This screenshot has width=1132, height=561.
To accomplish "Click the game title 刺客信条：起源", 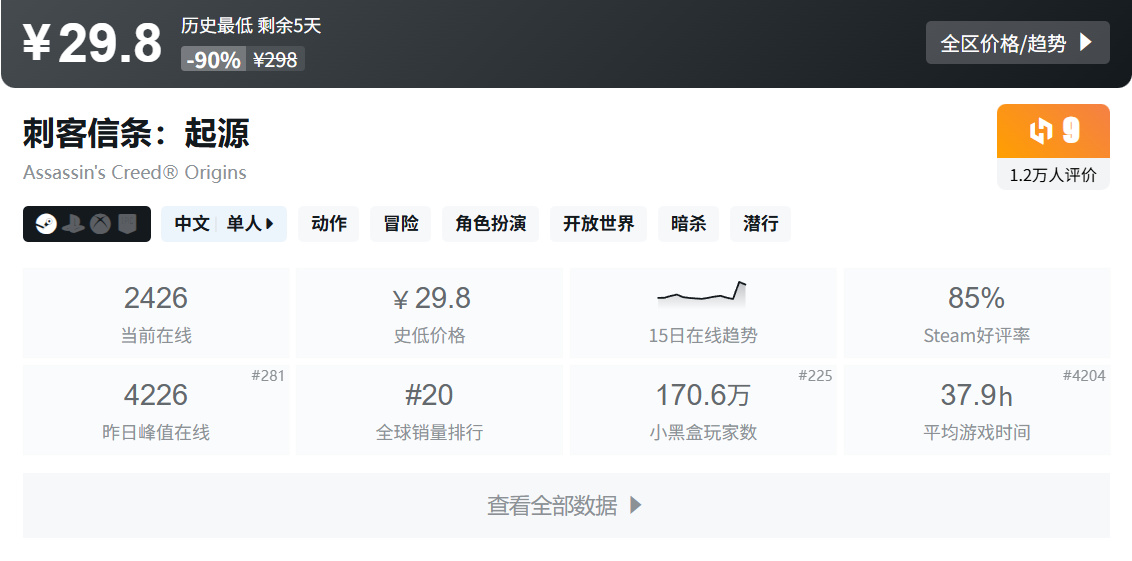I will coord(136,133).
